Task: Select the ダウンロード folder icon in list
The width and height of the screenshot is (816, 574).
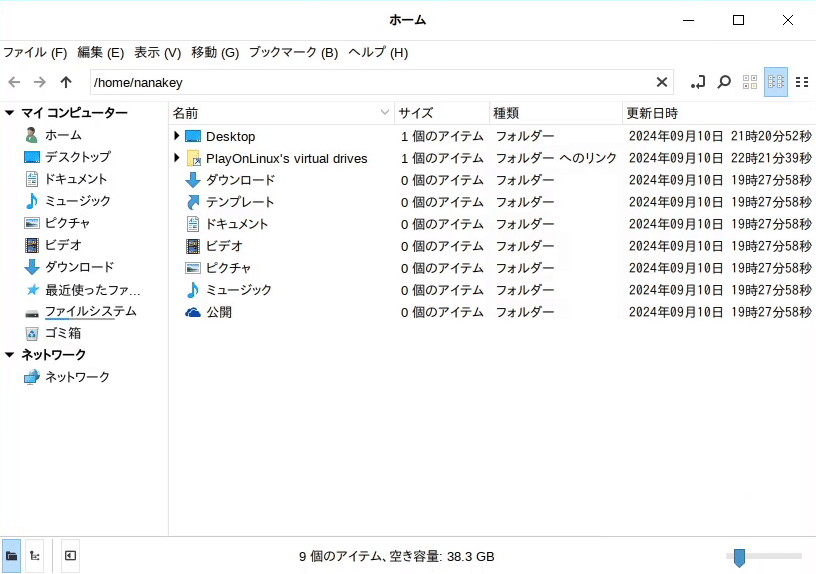Action: (193, 180)
